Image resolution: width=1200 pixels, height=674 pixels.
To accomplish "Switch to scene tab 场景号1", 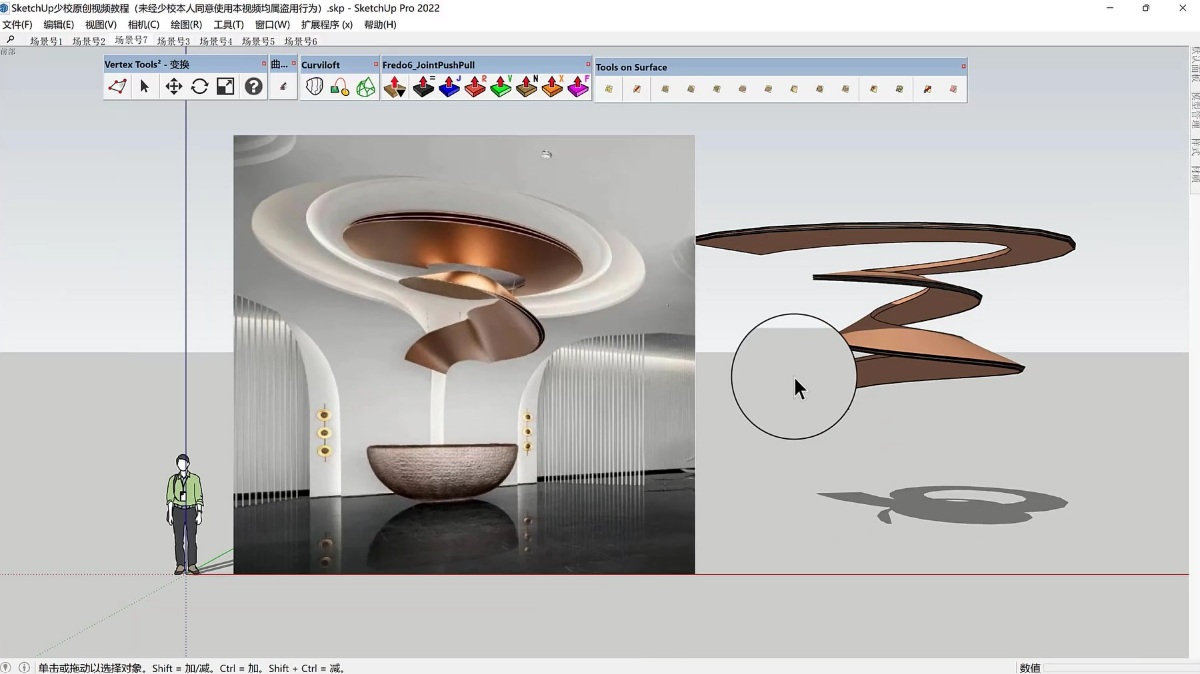I will click(46, 42).
